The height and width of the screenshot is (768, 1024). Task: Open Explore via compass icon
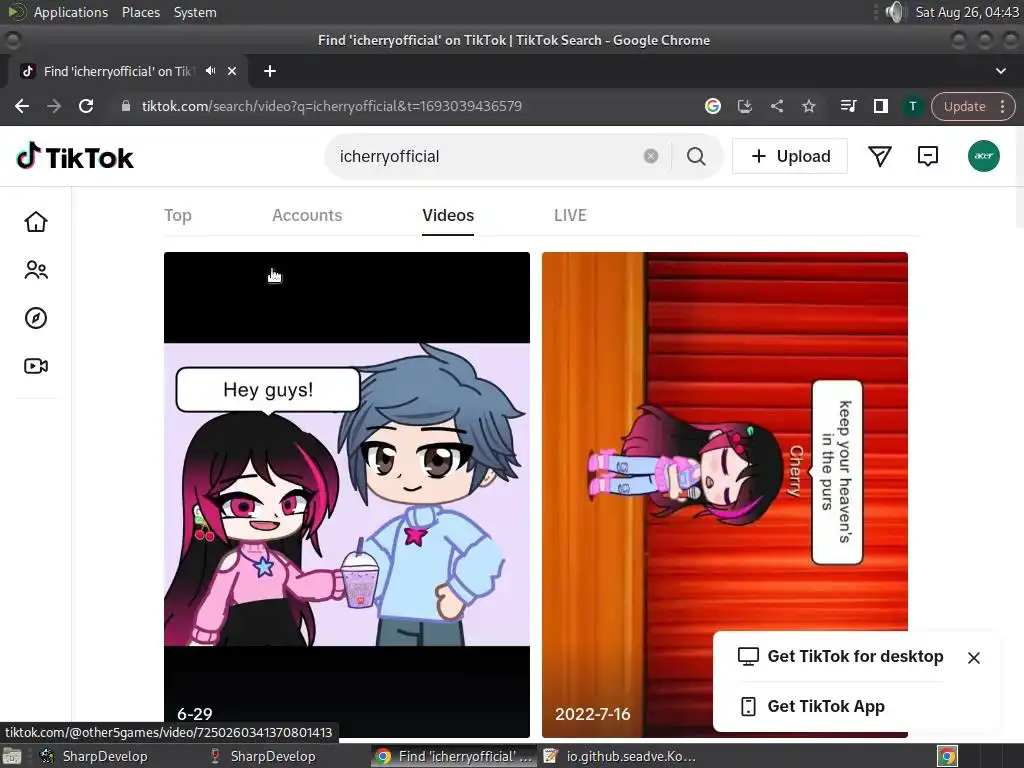tap(36, 318)
